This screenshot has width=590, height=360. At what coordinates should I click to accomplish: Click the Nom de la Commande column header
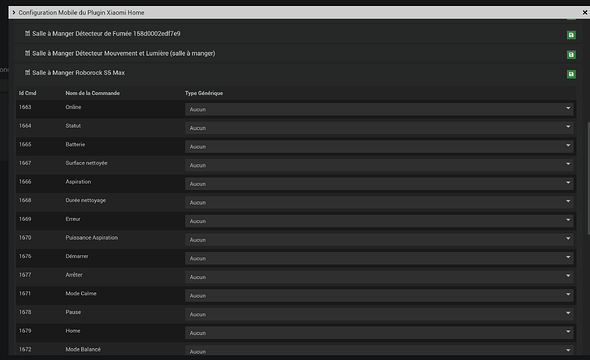[x=93, y=93]
